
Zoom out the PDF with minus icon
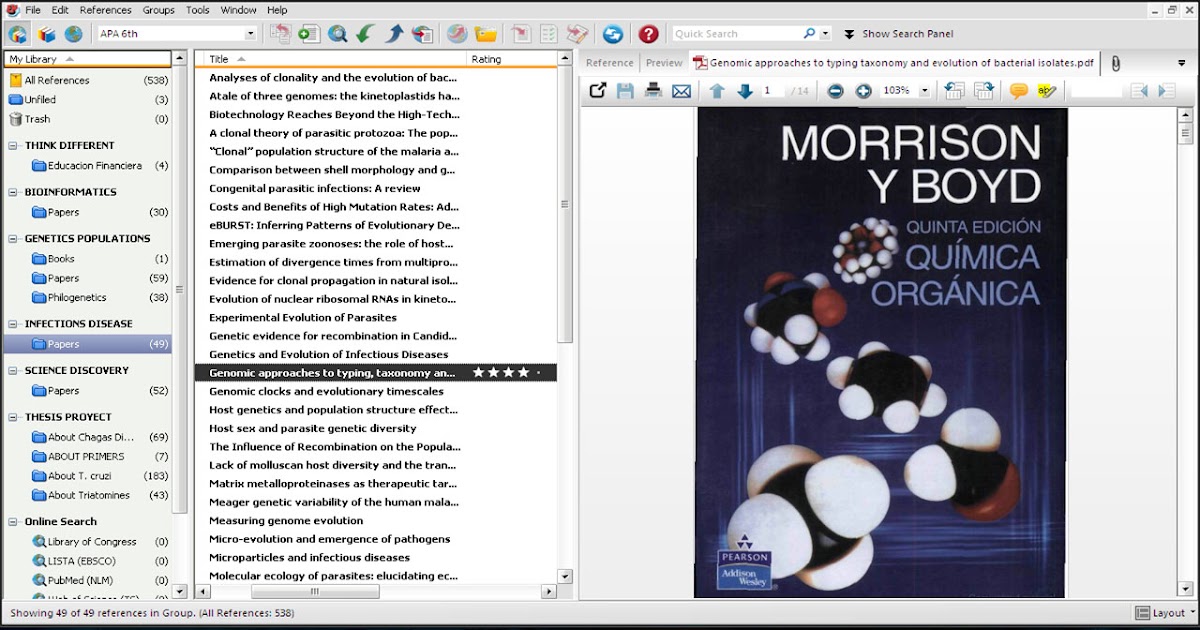pyautogui.click(x=836, y=90)
